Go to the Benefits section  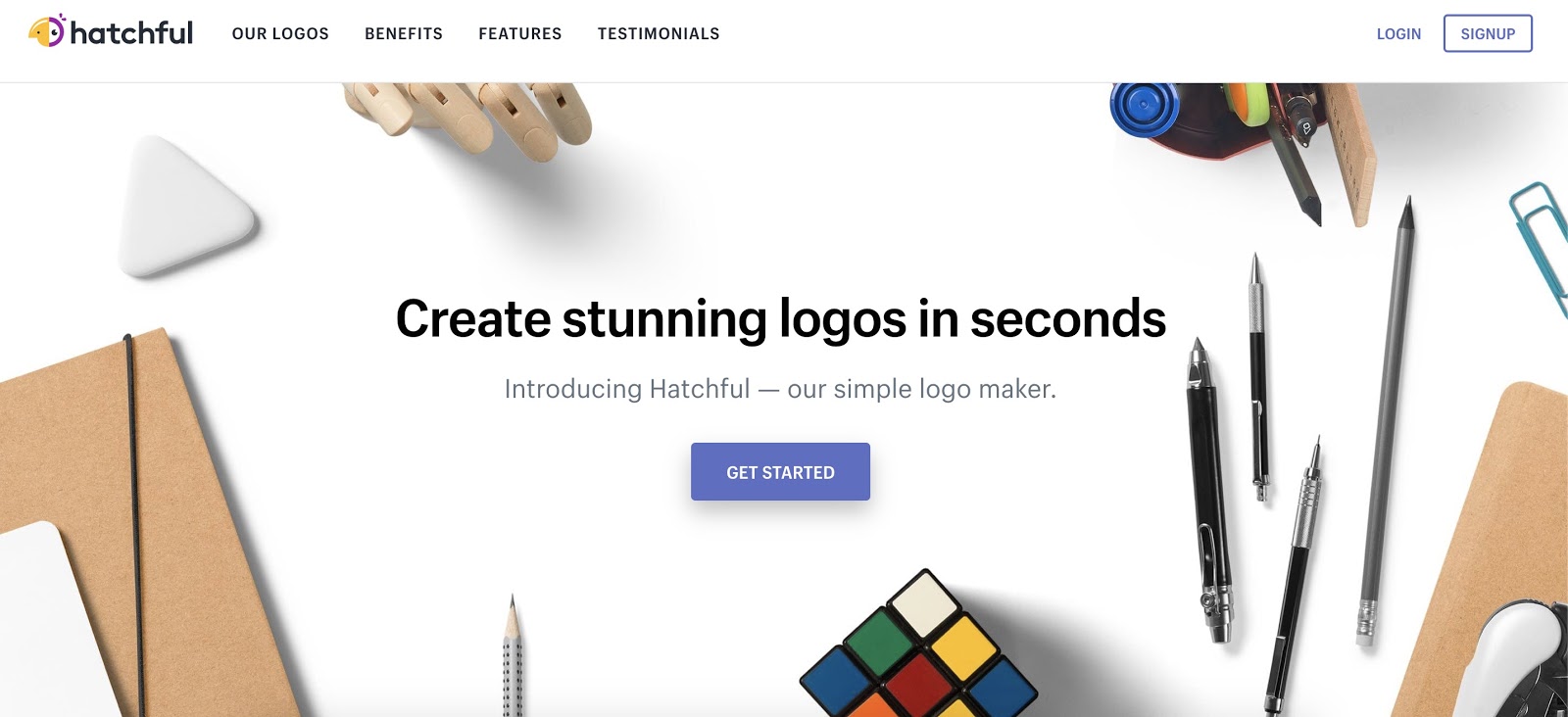[x=404, y=33]
